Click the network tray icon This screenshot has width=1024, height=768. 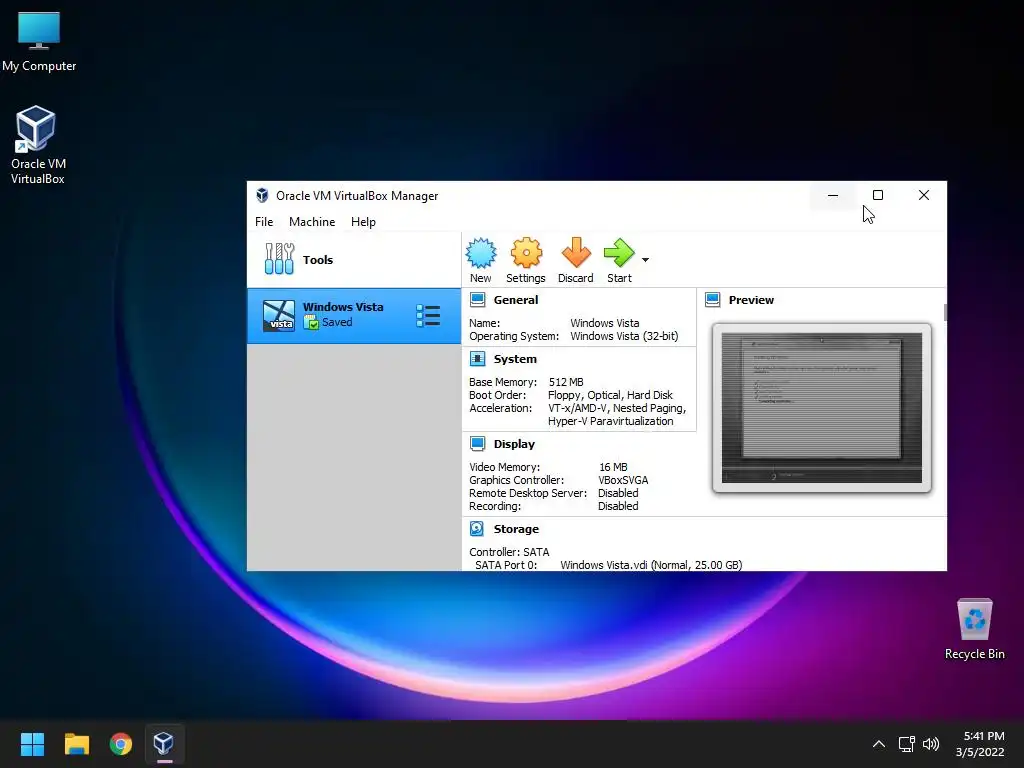click(x=906, y=744)
